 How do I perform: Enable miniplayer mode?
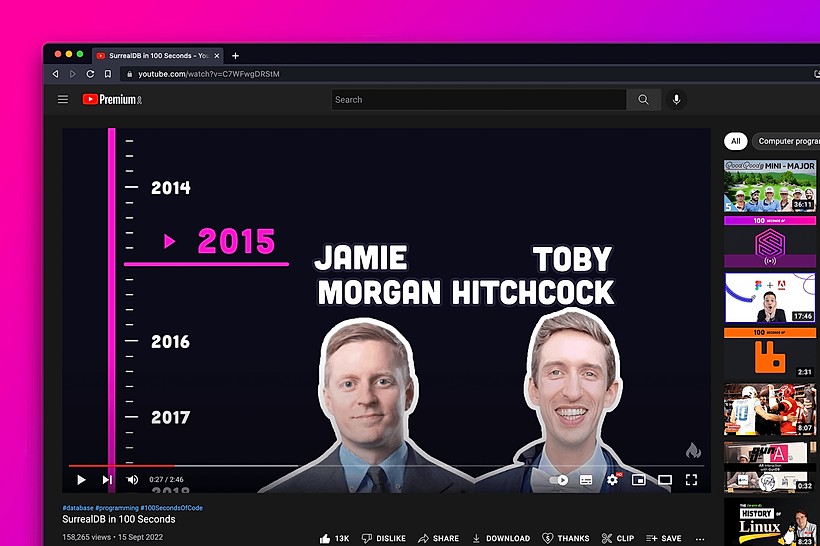[x=639, y=480]
